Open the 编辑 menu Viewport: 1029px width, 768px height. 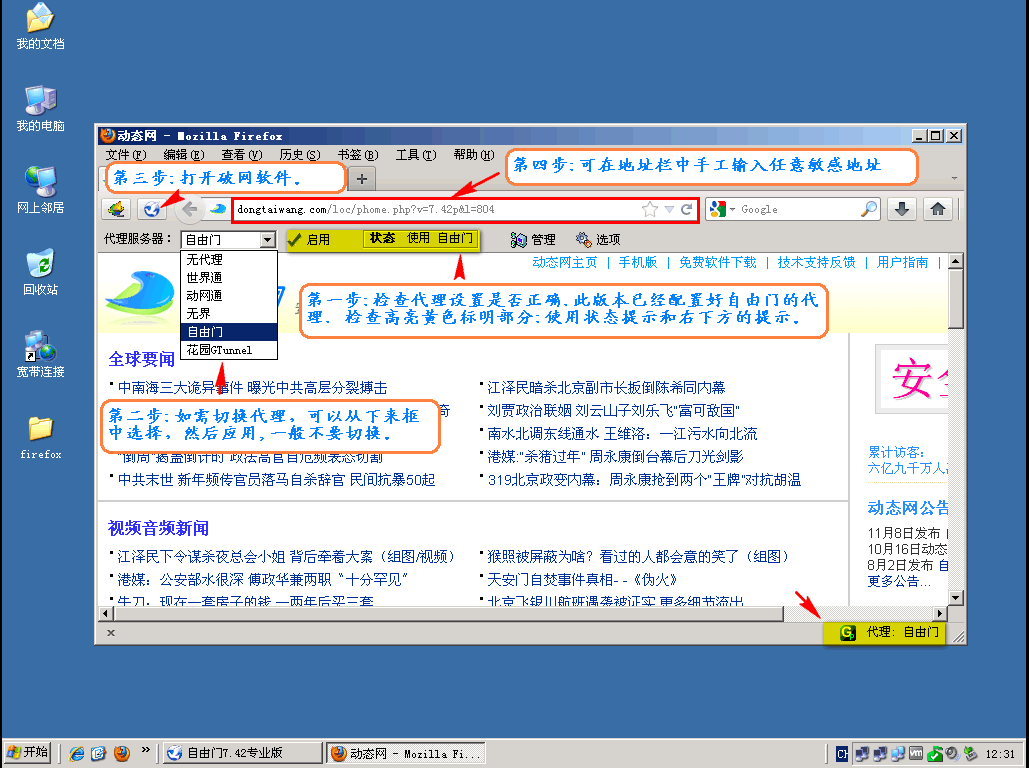coord(184,155)
